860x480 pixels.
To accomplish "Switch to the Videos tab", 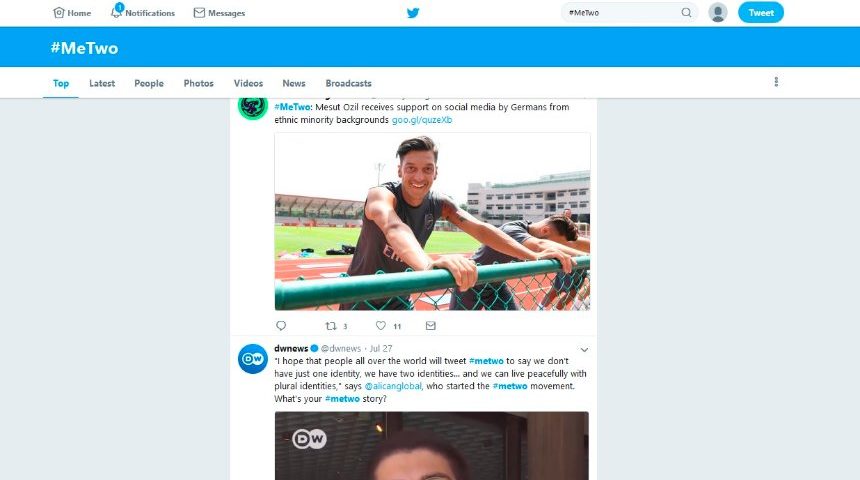I will 248,83.
